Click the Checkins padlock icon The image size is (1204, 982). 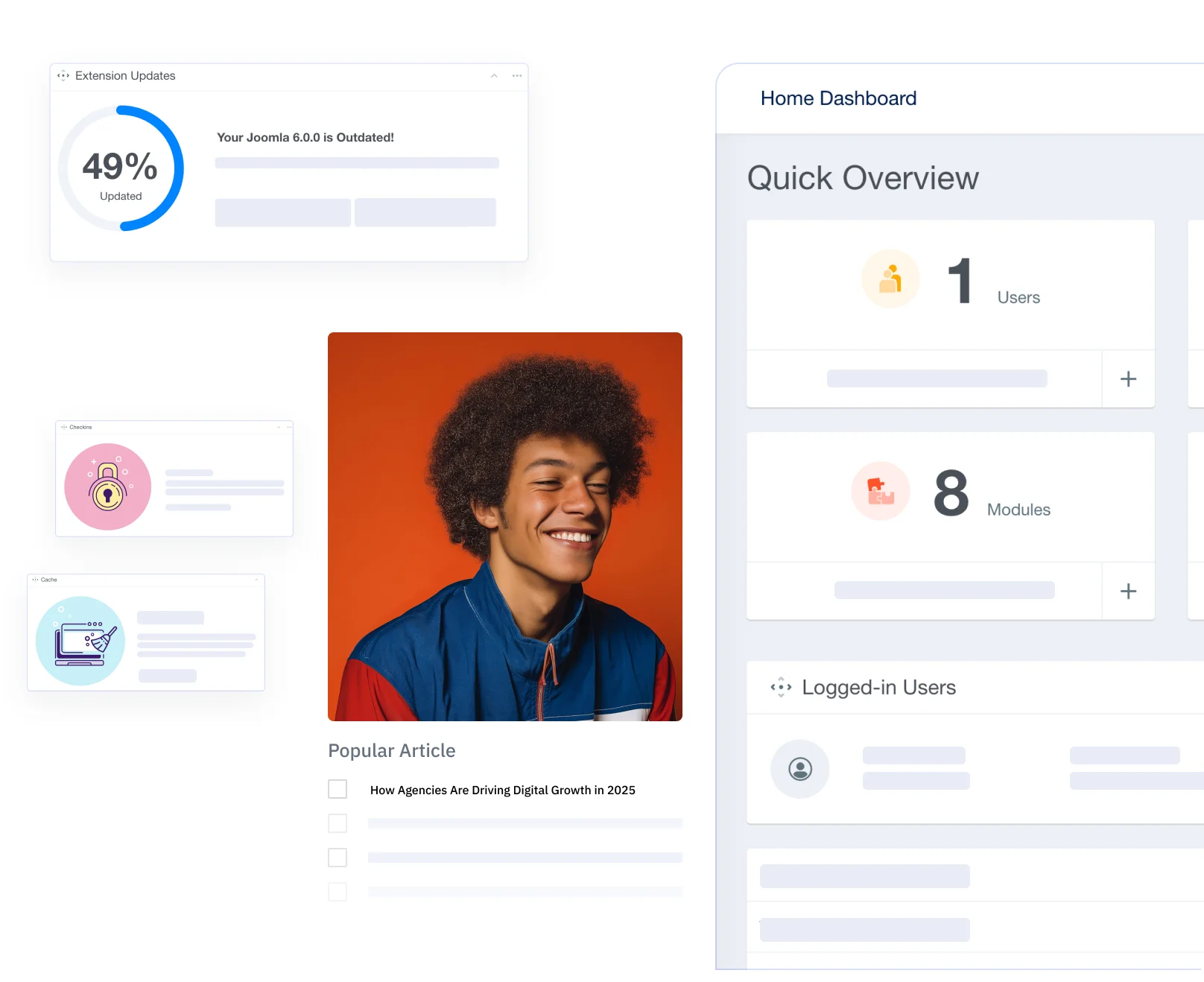[x=108, y=487]
